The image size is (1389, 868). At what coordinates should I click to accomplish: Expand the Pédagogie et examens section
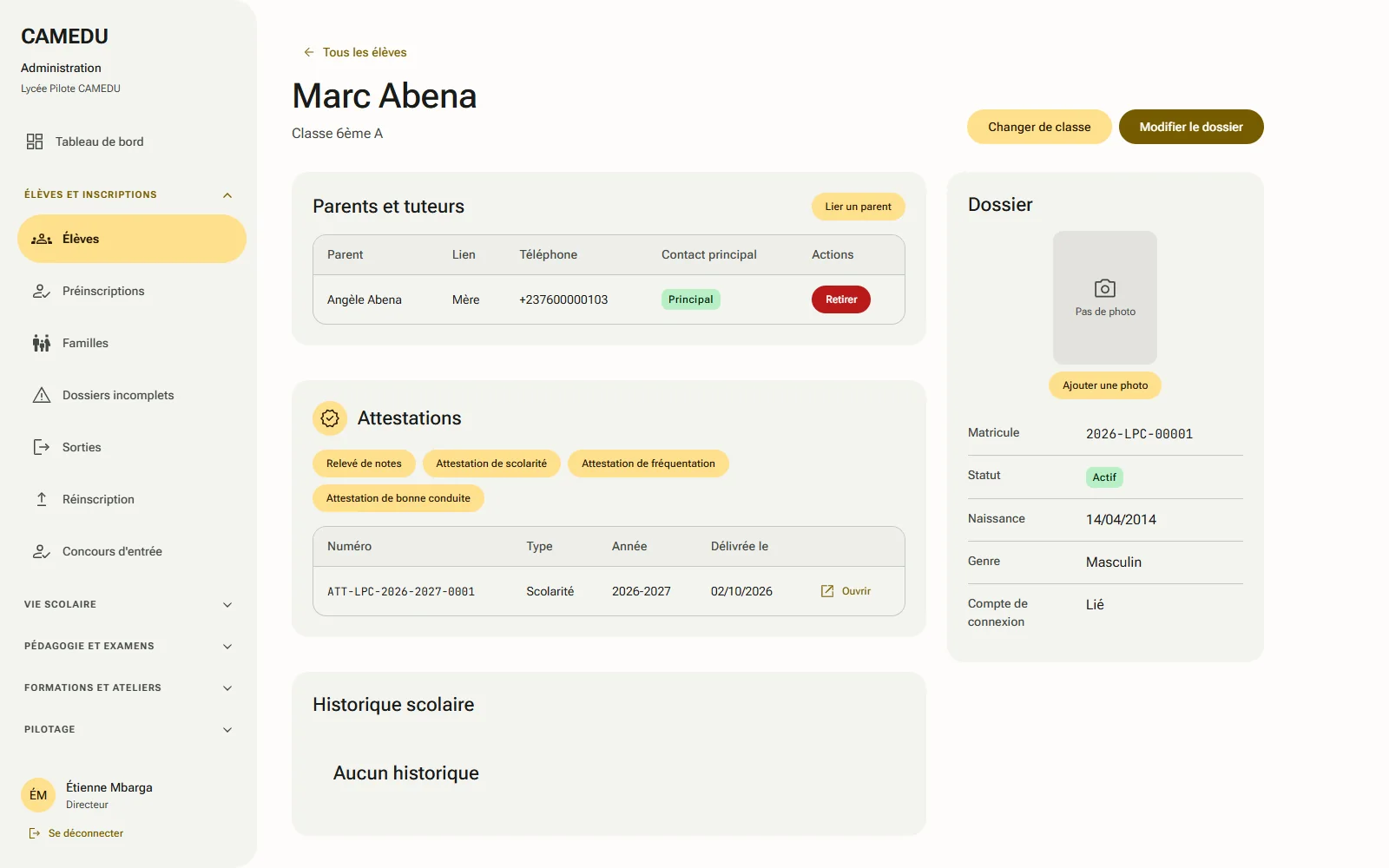[x=227, y=647]
